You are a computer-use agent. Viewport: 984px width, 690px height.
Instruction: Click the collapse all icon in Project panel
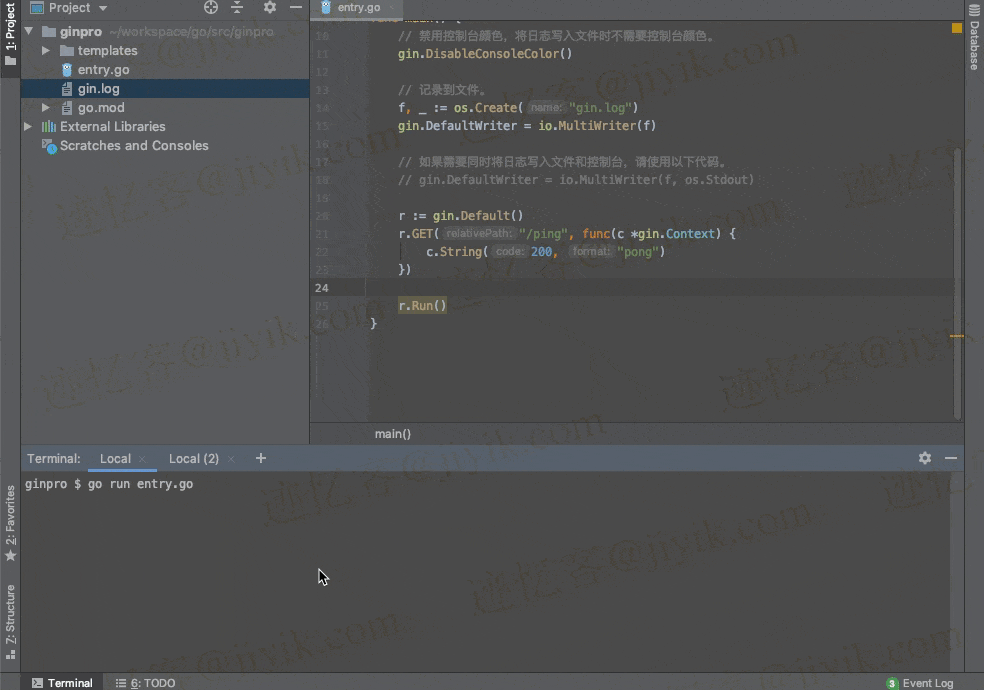pos(237,8)
